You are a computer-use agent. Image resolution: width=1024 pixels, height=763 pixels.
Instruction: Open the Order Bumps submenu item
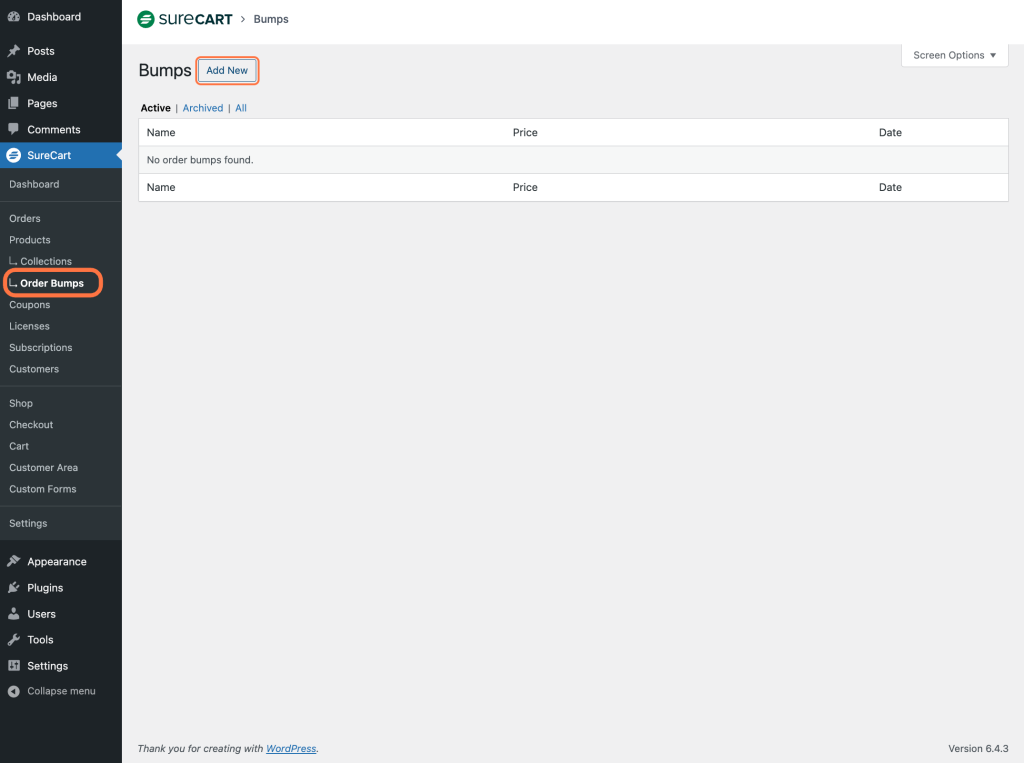point(52,283)
